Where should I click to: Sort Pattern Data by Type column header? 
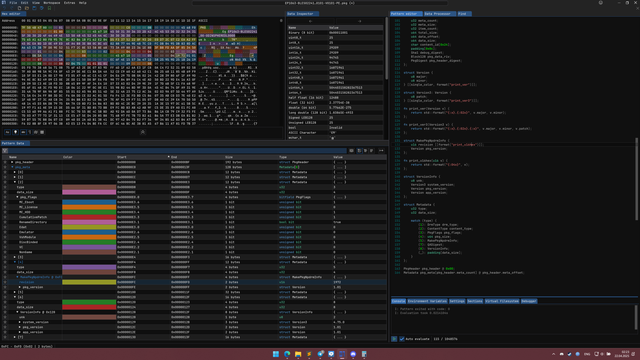coord(305,157)
